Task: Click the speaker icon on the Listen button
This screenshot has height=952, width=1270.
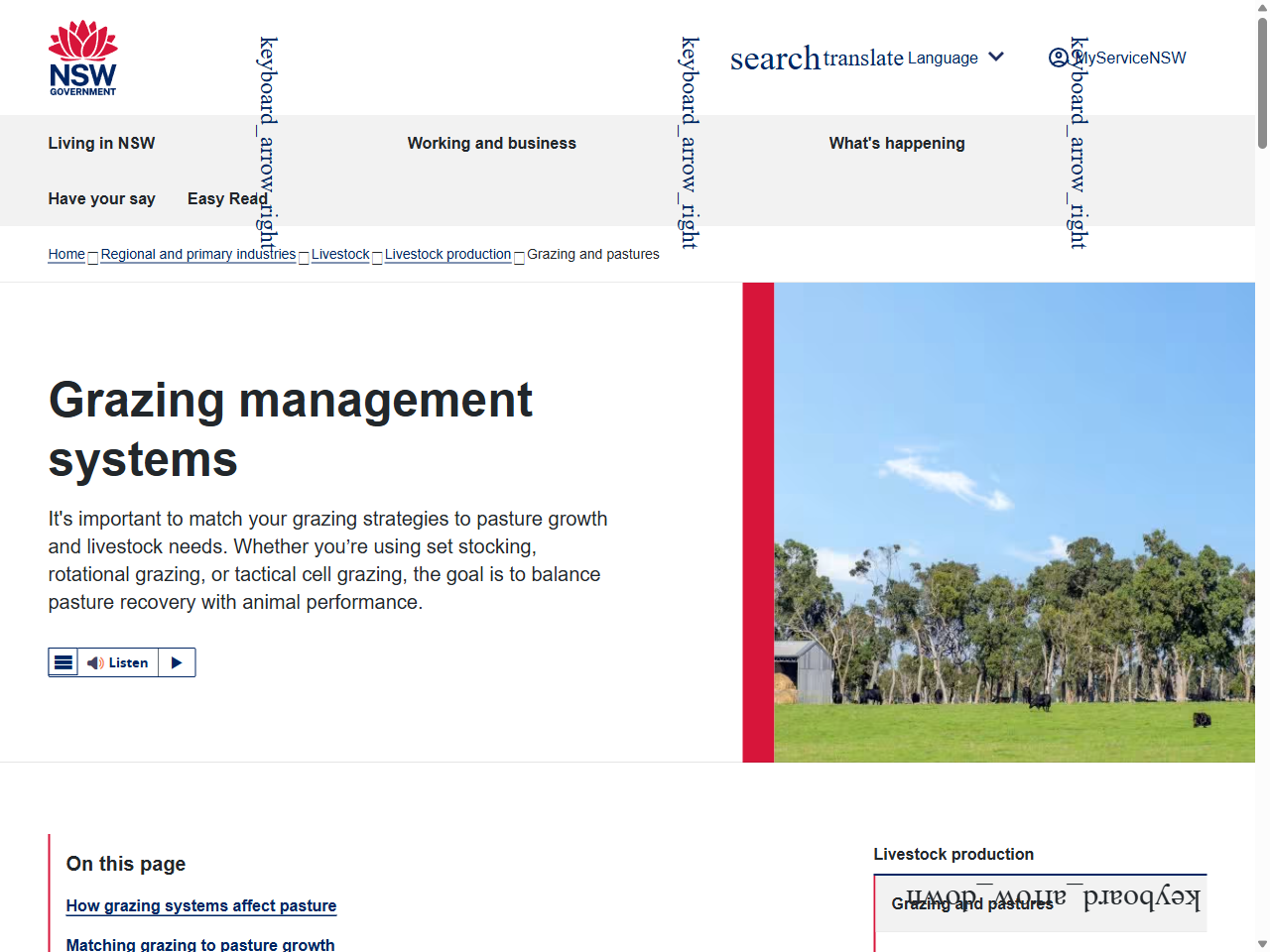Action: [95, 662]
